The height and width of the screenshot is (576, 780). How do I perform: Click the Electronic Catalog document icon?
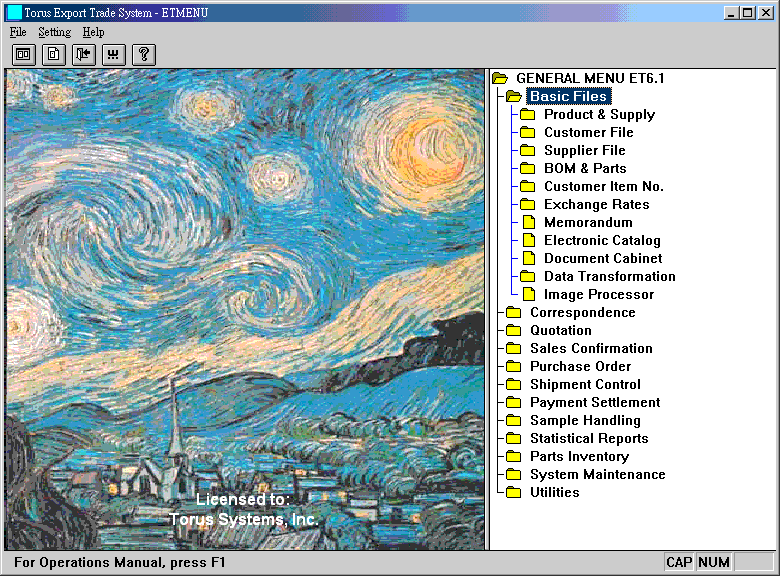[529, 240]
